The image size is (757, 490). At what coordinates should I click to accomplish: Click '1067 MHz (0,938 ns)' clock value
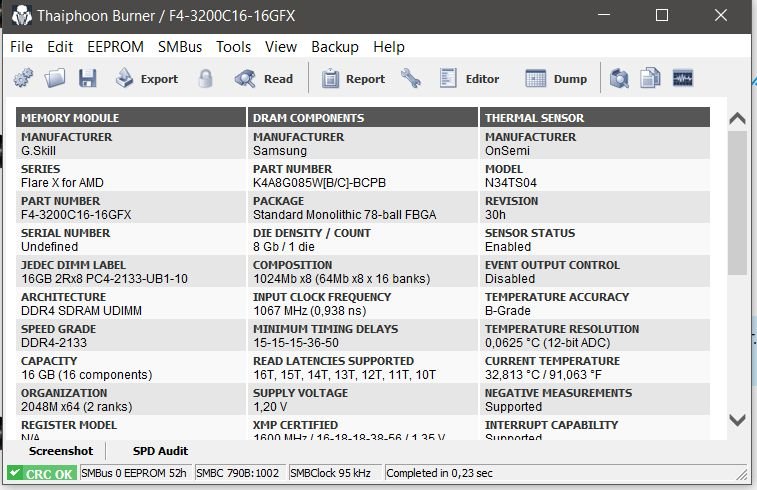click(309, 310)
